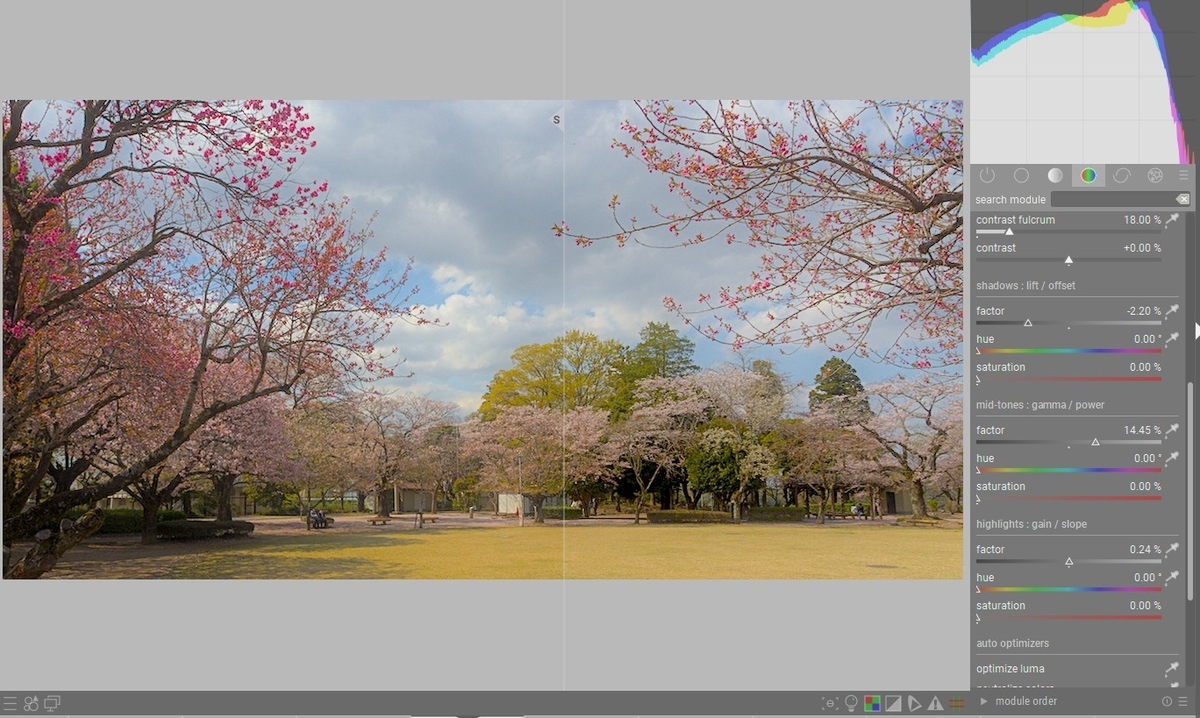Expand the module order section
1200x718 pixels.
(x=984, y=701)
